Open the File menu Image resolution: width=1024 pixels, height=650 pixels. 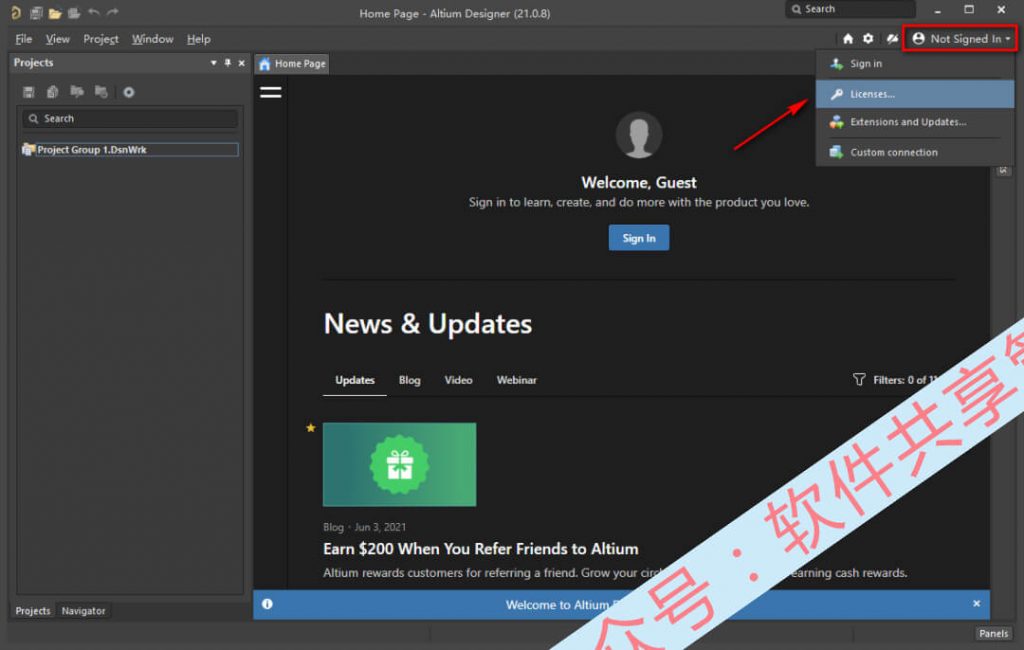[x=24, y=39]
